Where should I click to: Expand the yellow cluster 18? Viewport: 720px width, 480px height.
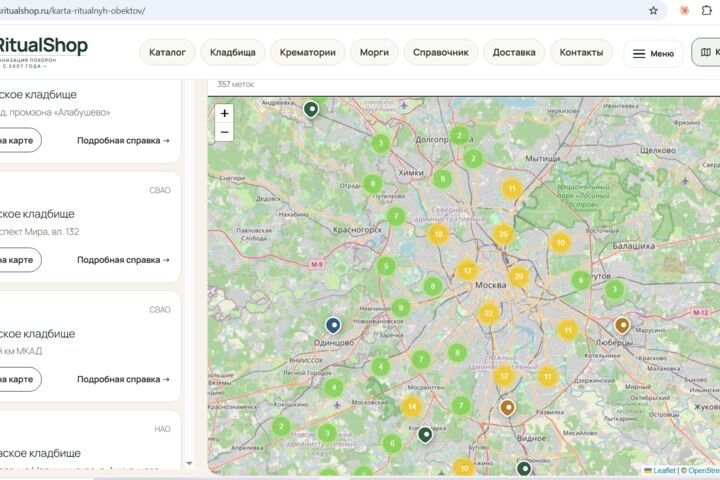click(x=438, y=234)
